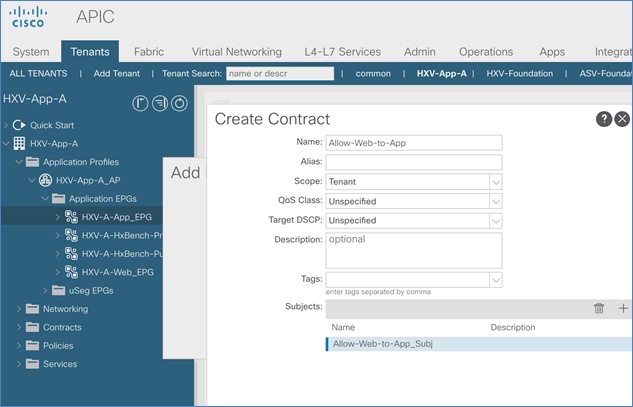Collapse the Application EPGs node
The image size is (633, 407).
pos(45,198)
